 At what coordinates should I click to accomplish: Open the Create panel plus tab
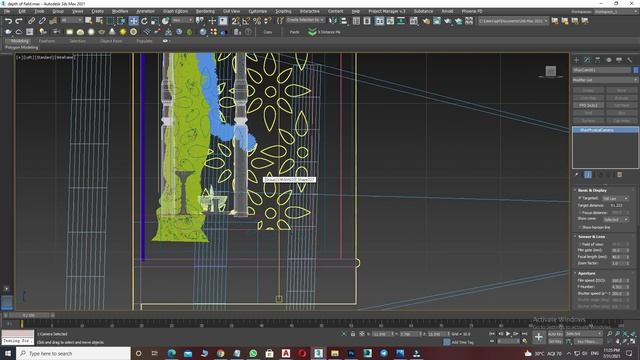[x=576, y=60]
